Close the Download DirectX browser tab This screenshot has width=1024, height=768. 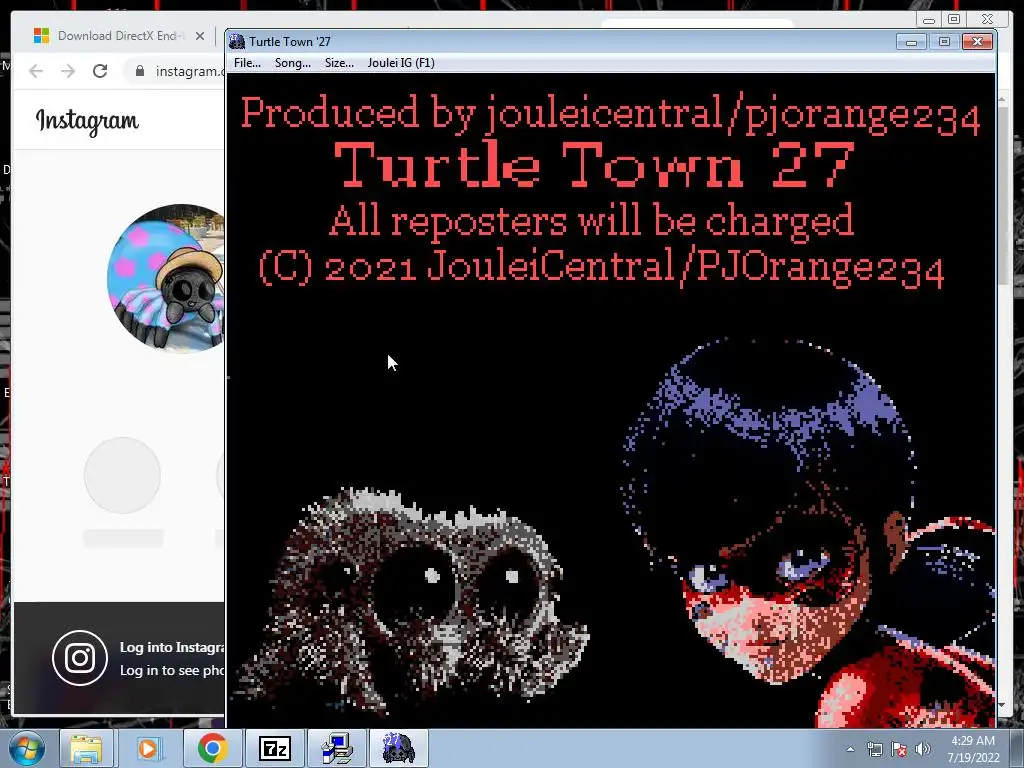click(x=200, y=36)
